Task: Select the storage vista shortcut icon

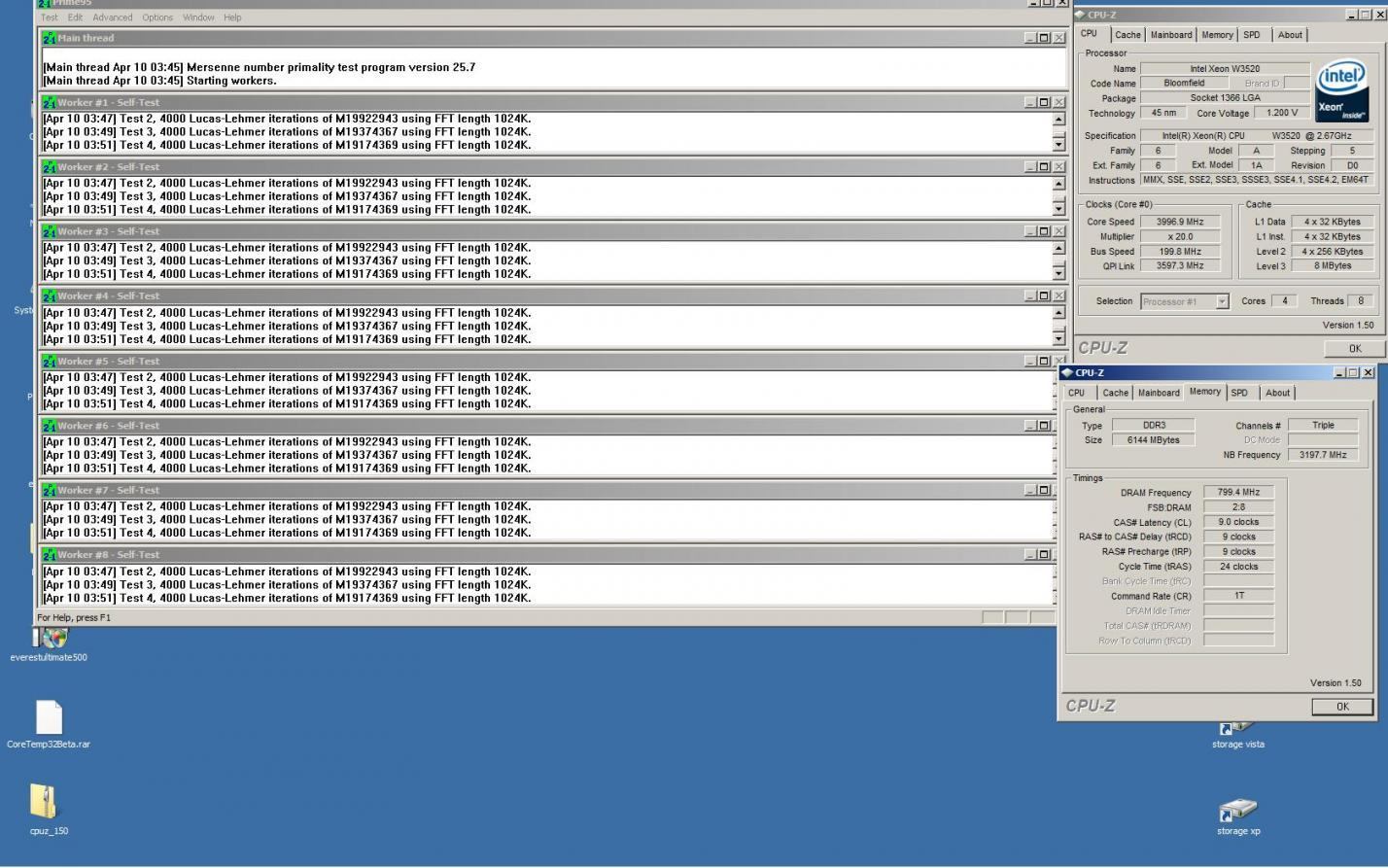Action: point(1237,726)
